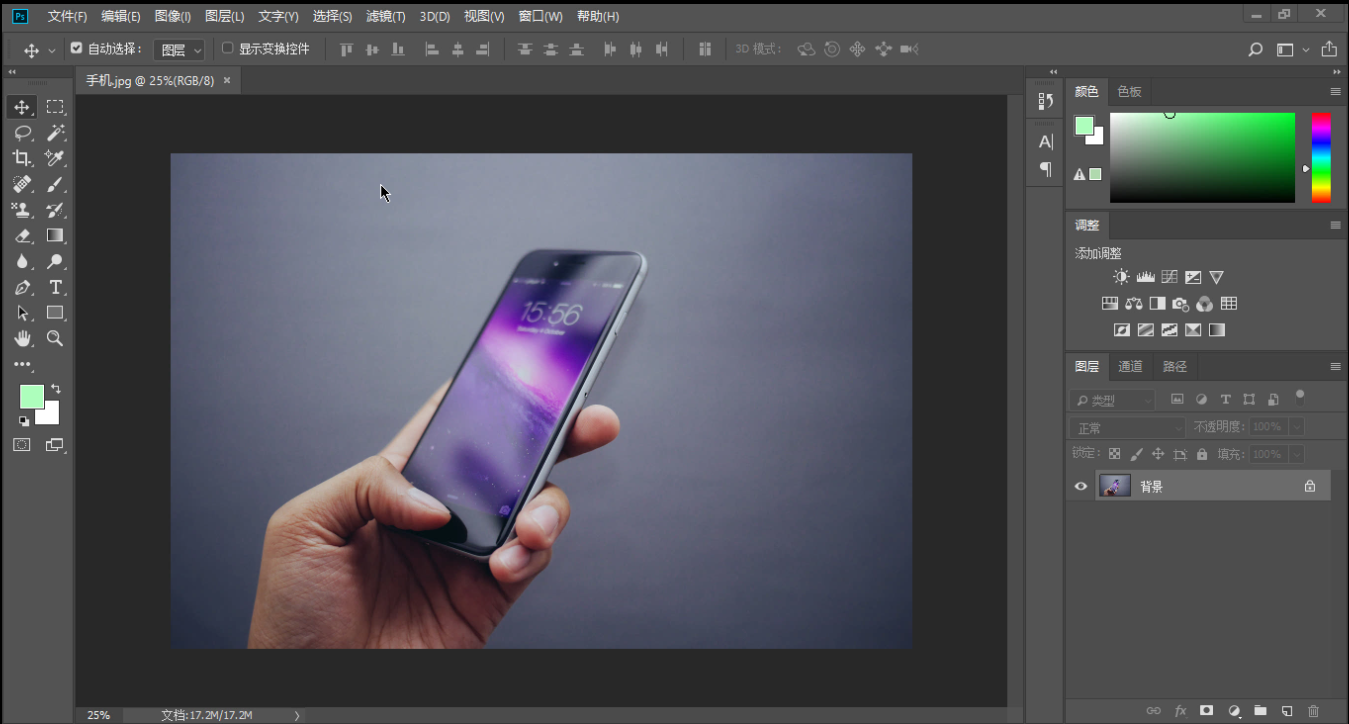Viewport: 1349px width, 724px height.
Task: Align left edges in options bar
Action: (x=432, y=49)
